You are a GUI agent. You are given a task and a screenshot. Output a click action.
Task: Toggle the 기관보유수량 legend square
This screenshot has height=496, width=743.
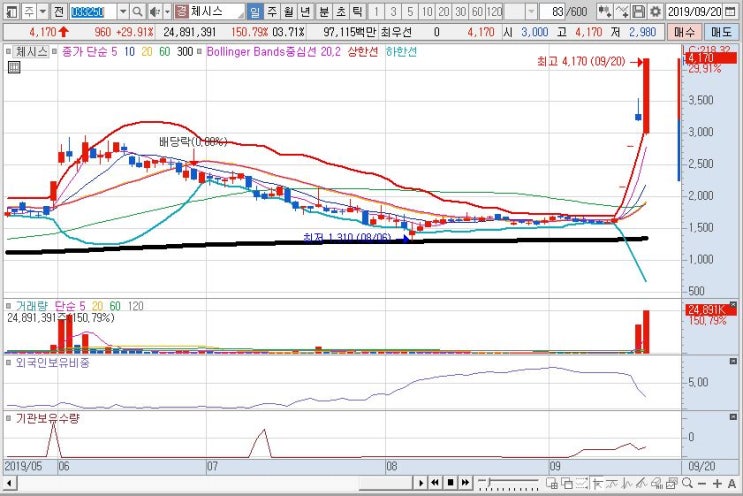tap(9, 418)
